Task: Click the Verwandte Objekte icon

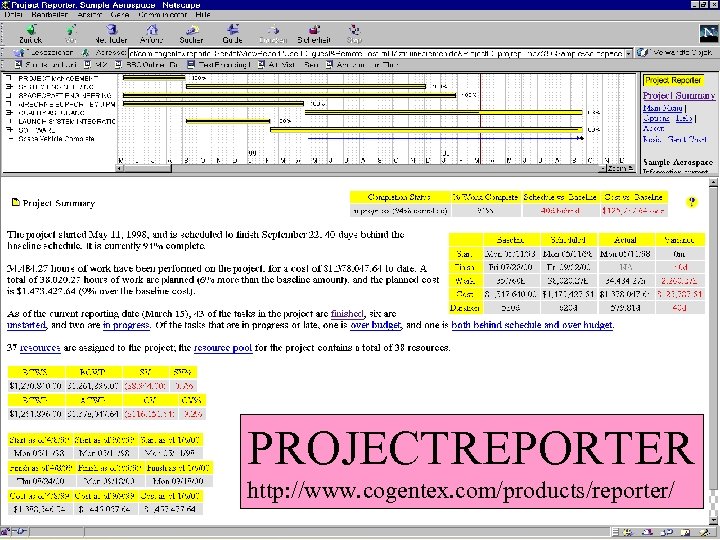Action: click(643, 53)
